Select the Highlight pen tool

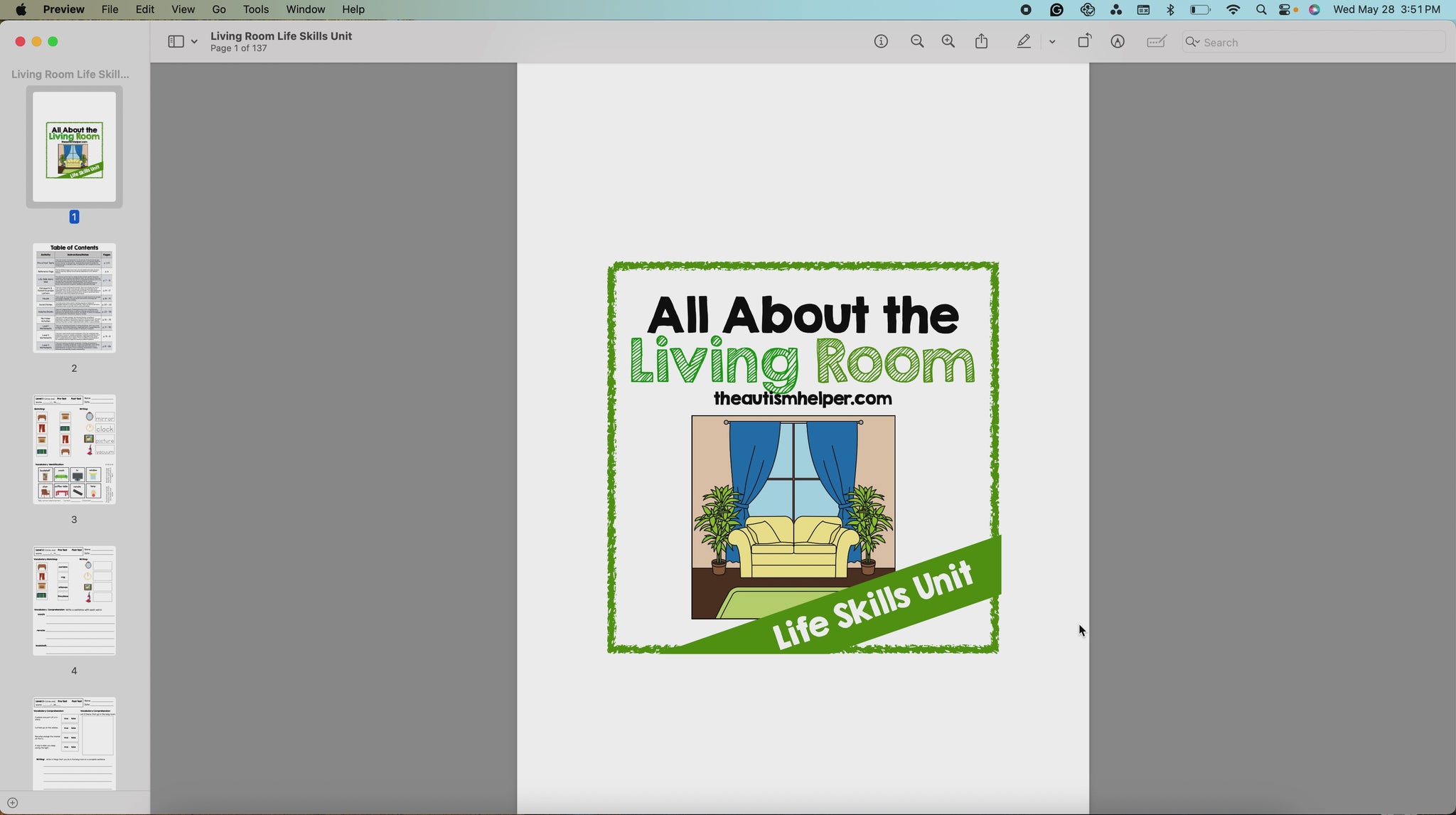pyautogui.click(x=1024, y=42)
